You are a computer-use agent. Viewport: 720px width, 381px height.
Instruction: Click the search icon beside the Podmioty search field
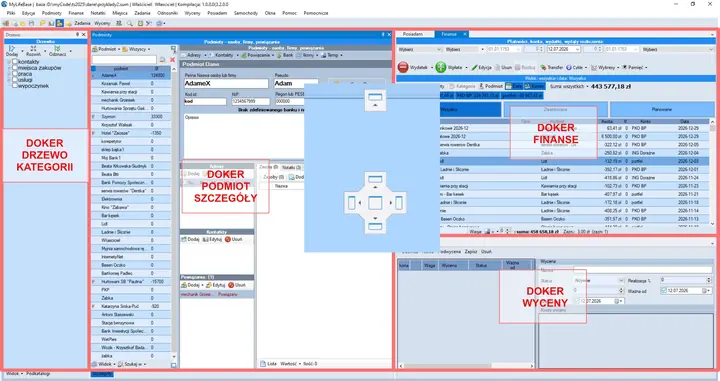162,60
